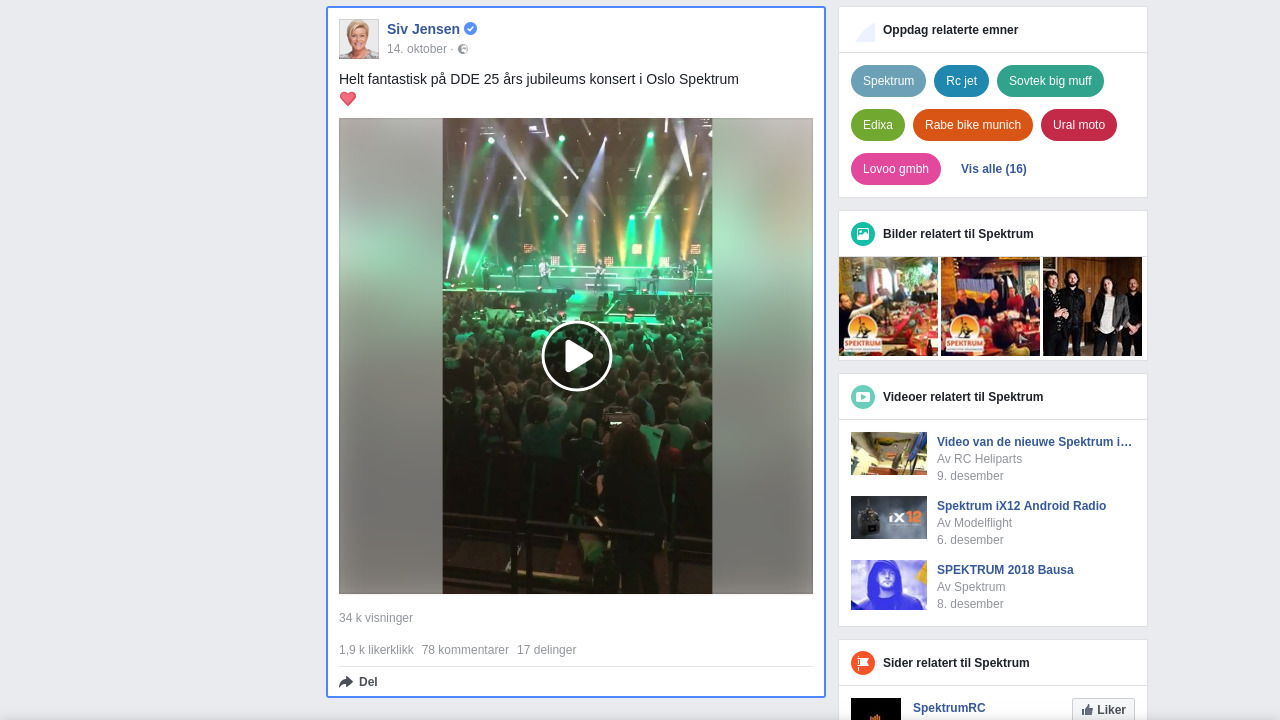Image resolution: width=1280 pixels, height=720 pixels.
Task: Open the SPEKTRUM 2018 Bausa thumbnail
Action: click(889, 585)
